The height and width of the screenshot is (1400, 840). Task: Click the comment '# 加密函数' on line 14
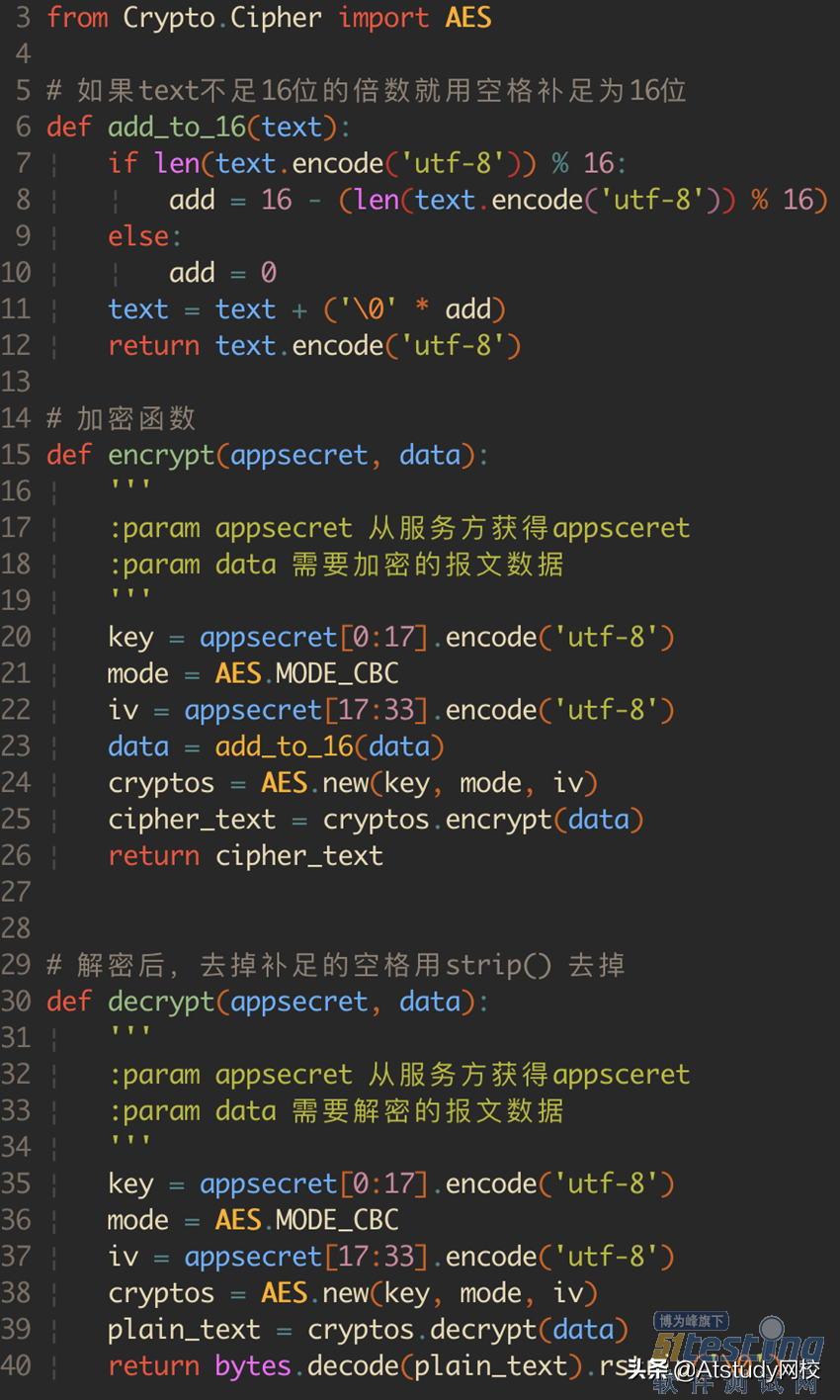tap(121, 418)
